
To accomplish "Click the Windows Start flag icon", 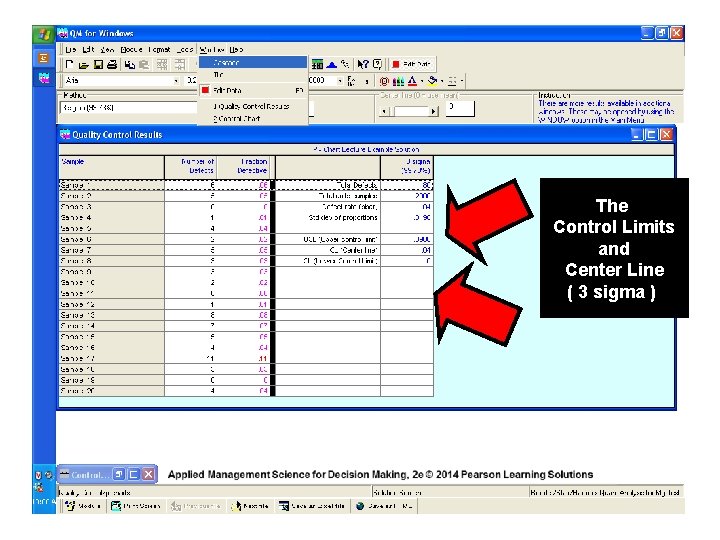I will pos(44,34).
